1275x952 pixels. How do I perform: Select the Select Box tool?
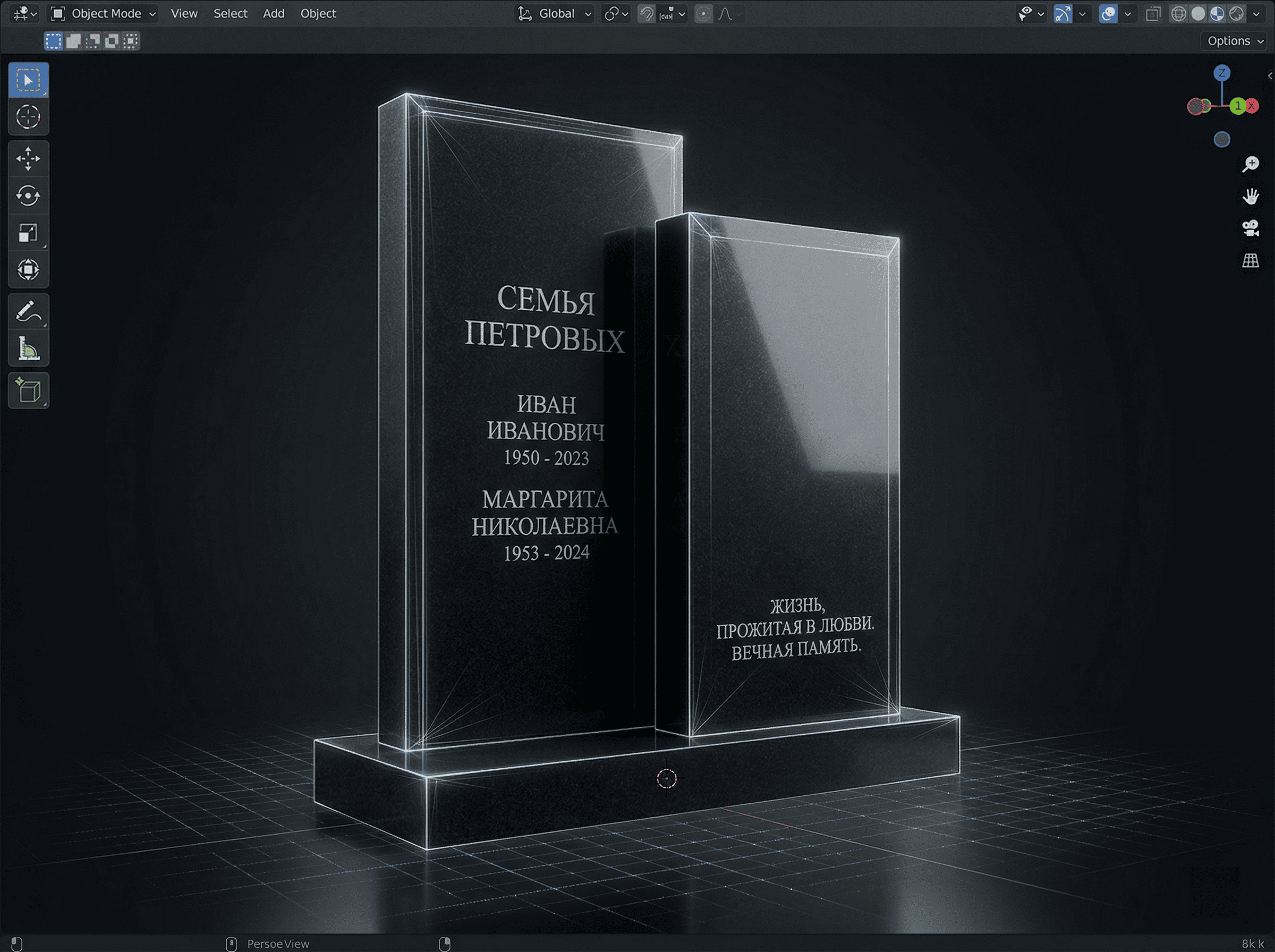point(28,80)
